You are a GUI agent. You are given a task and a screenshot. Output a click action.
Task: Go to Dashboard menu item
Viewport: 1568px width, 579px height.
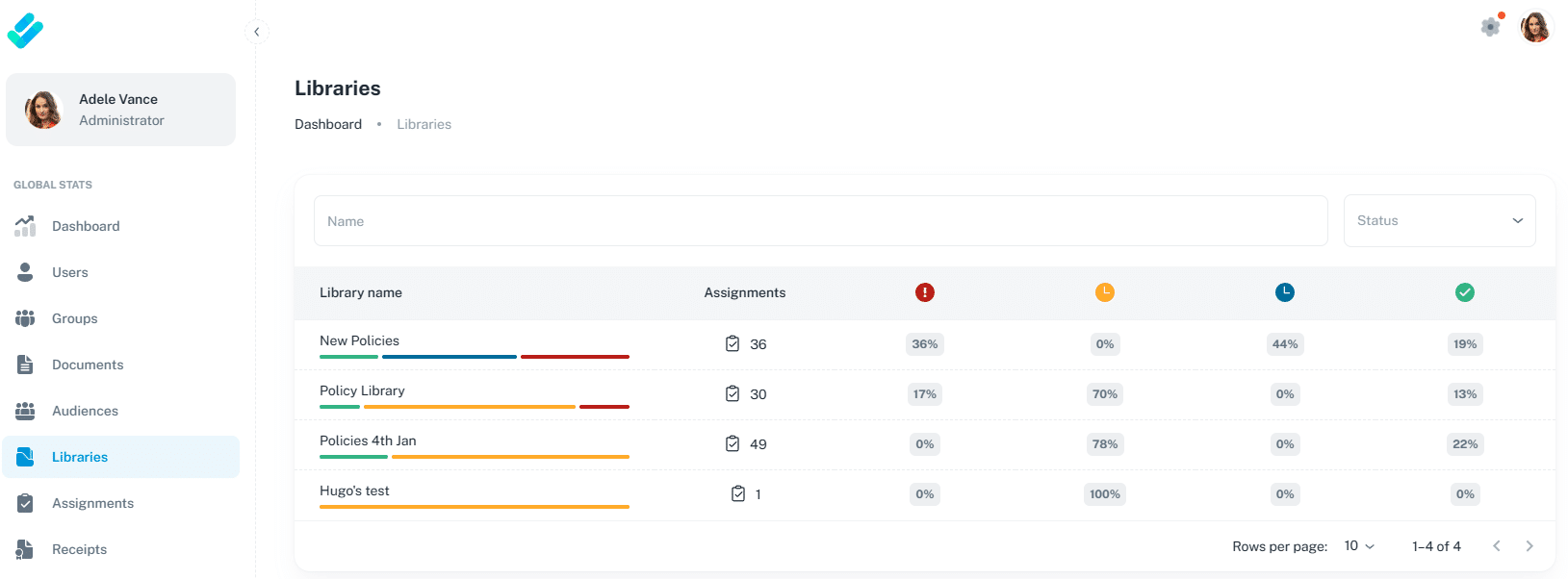121,226
